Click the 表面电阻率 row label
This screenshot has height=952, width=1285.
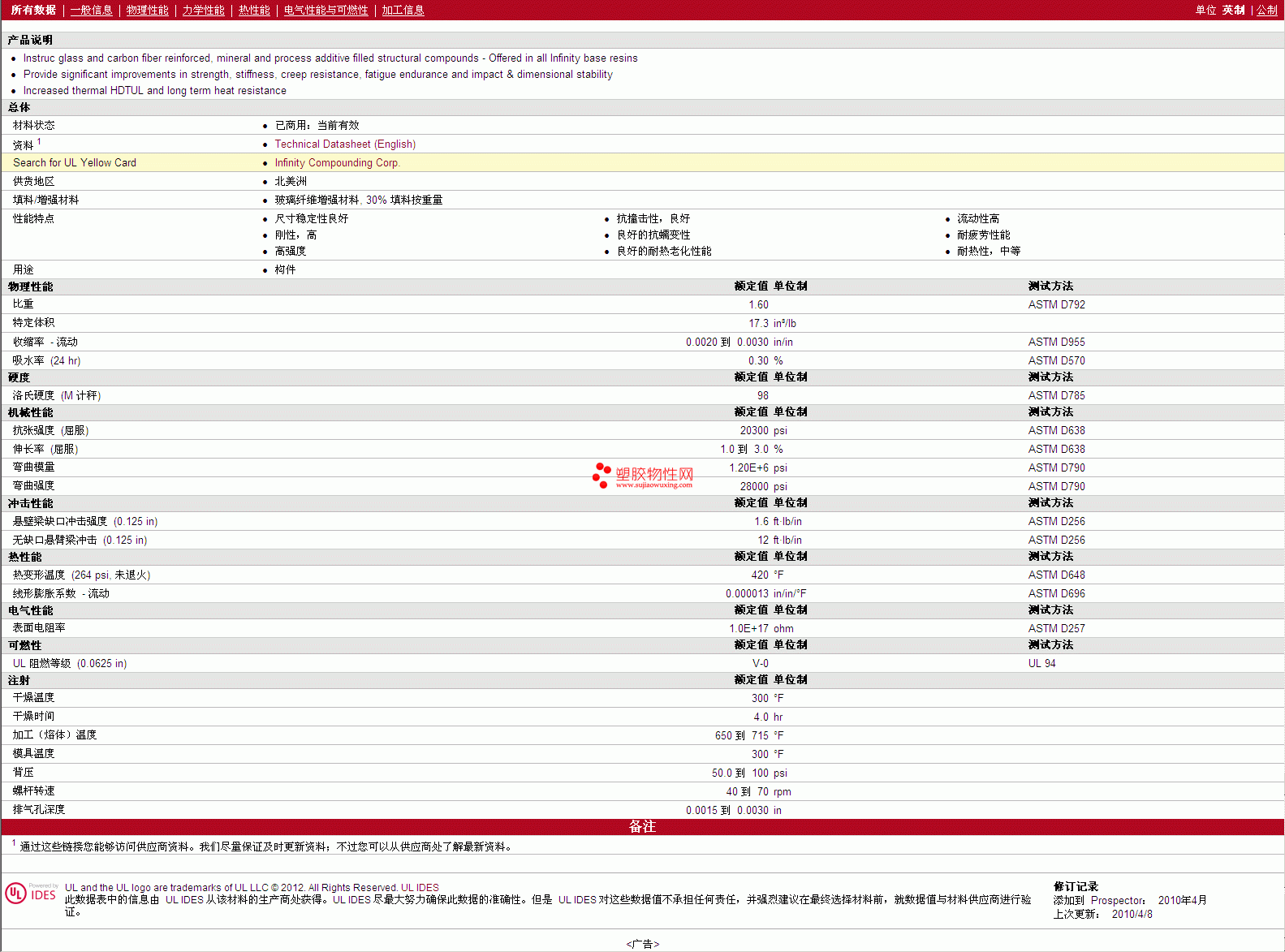pos(39,628)
